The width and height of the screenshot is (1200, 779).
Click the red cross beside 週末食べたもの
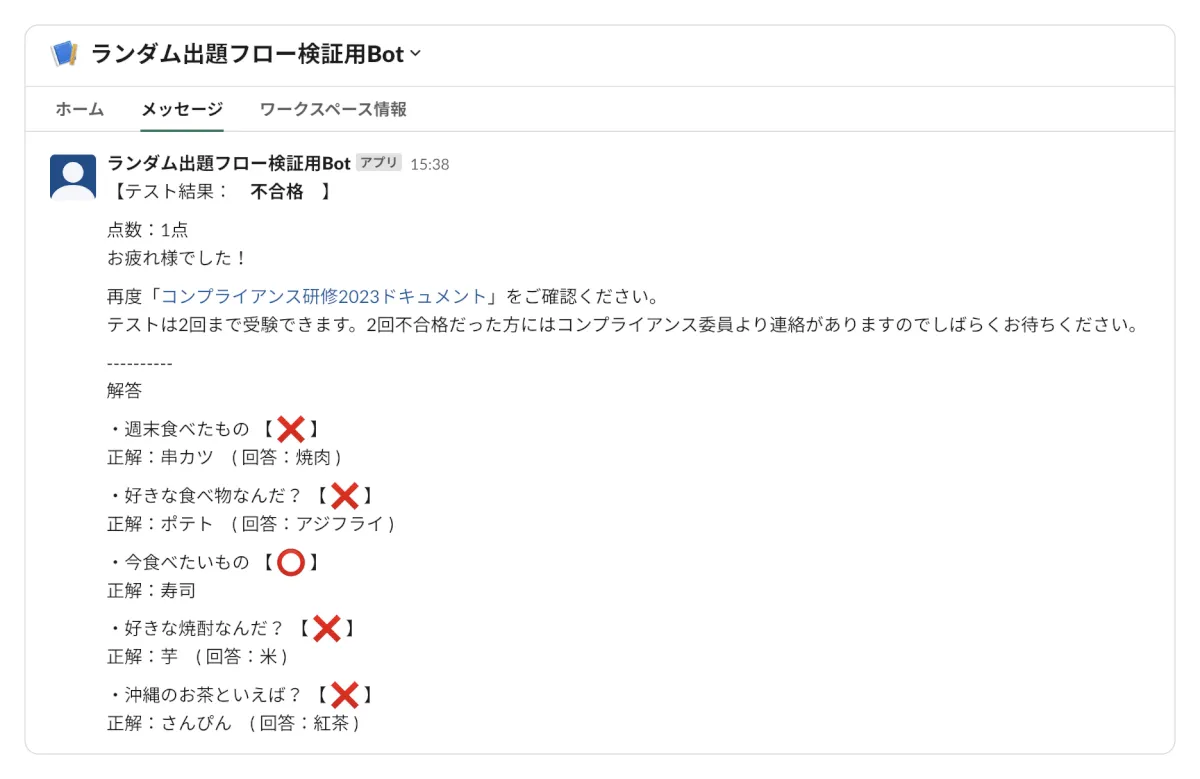(291, 429)
